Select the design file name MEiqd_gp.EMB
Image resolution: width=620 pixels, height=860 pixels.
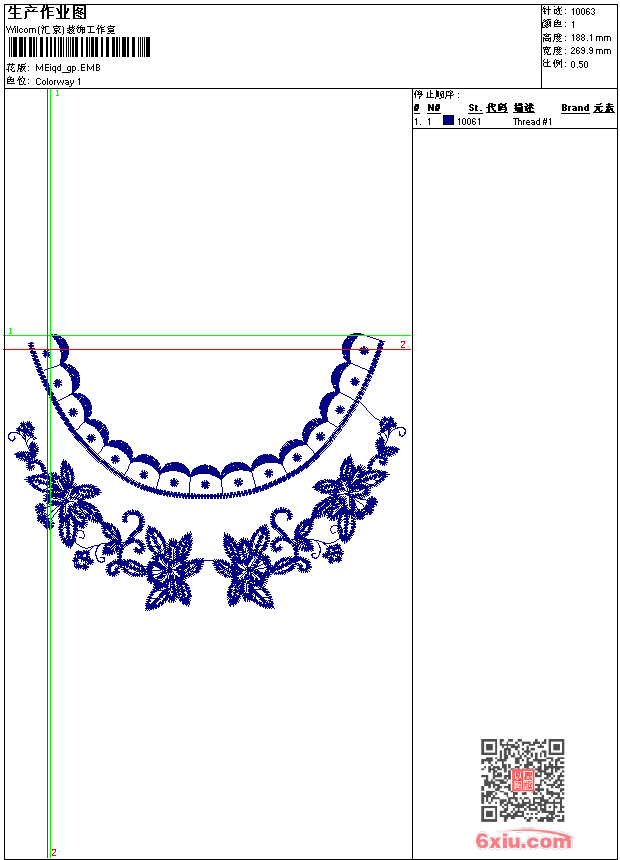click(67, 68)
